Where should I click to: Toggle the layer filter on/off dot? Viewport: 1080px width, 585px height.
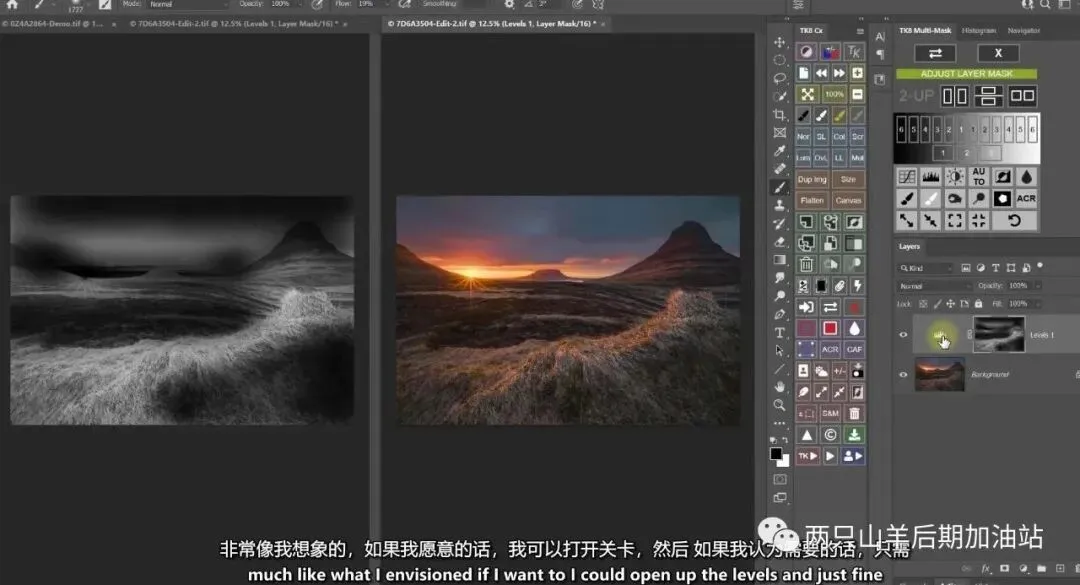pos(1040,266)
